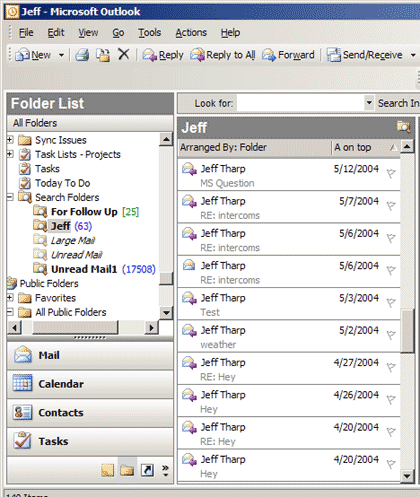Open the Tools menu
This screenshot has width=420, height=497.
[x=150, y=32]
